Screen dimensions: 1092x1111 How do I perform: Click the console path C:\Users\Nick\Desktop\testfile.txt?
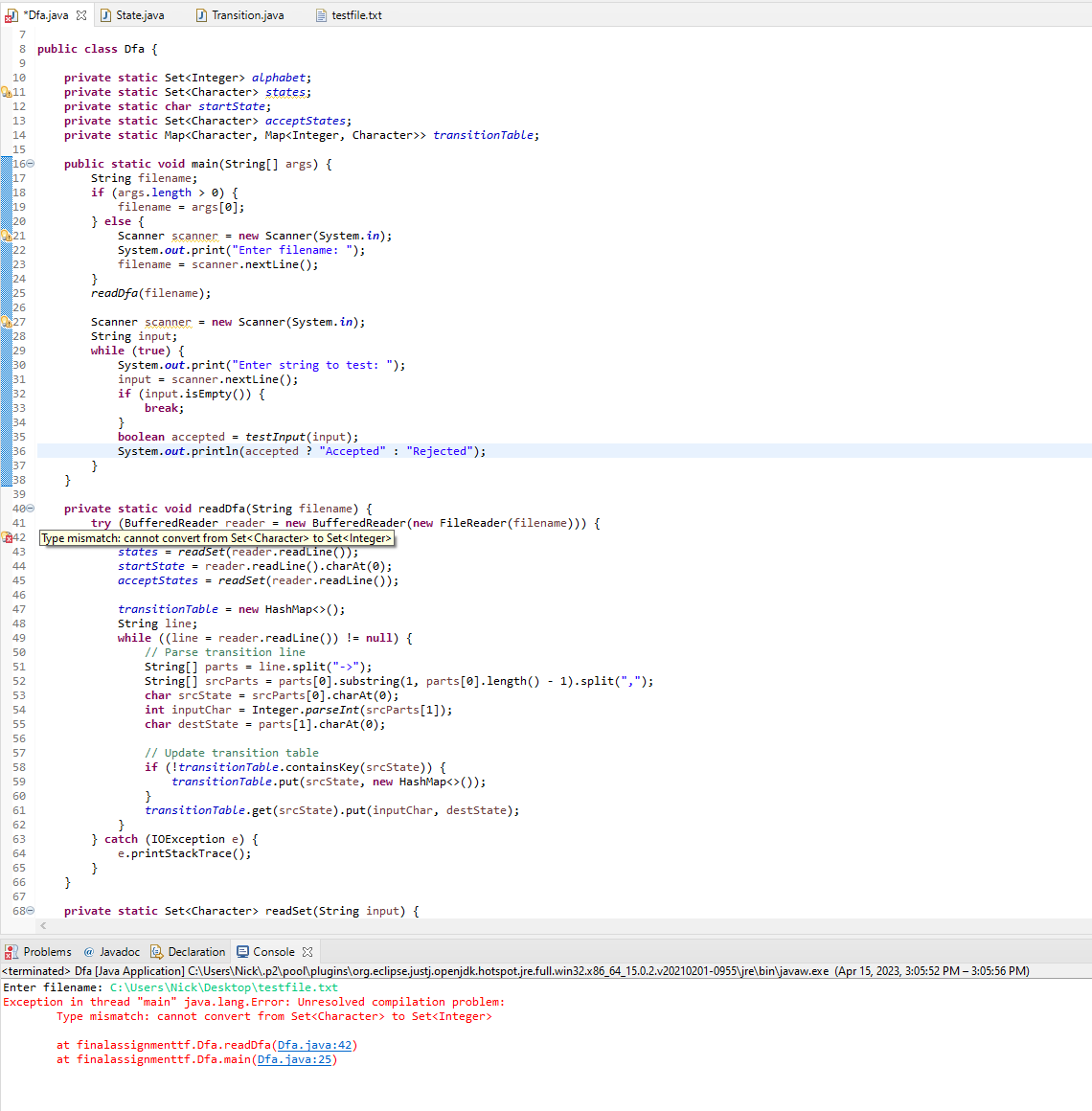coord(224,987)
